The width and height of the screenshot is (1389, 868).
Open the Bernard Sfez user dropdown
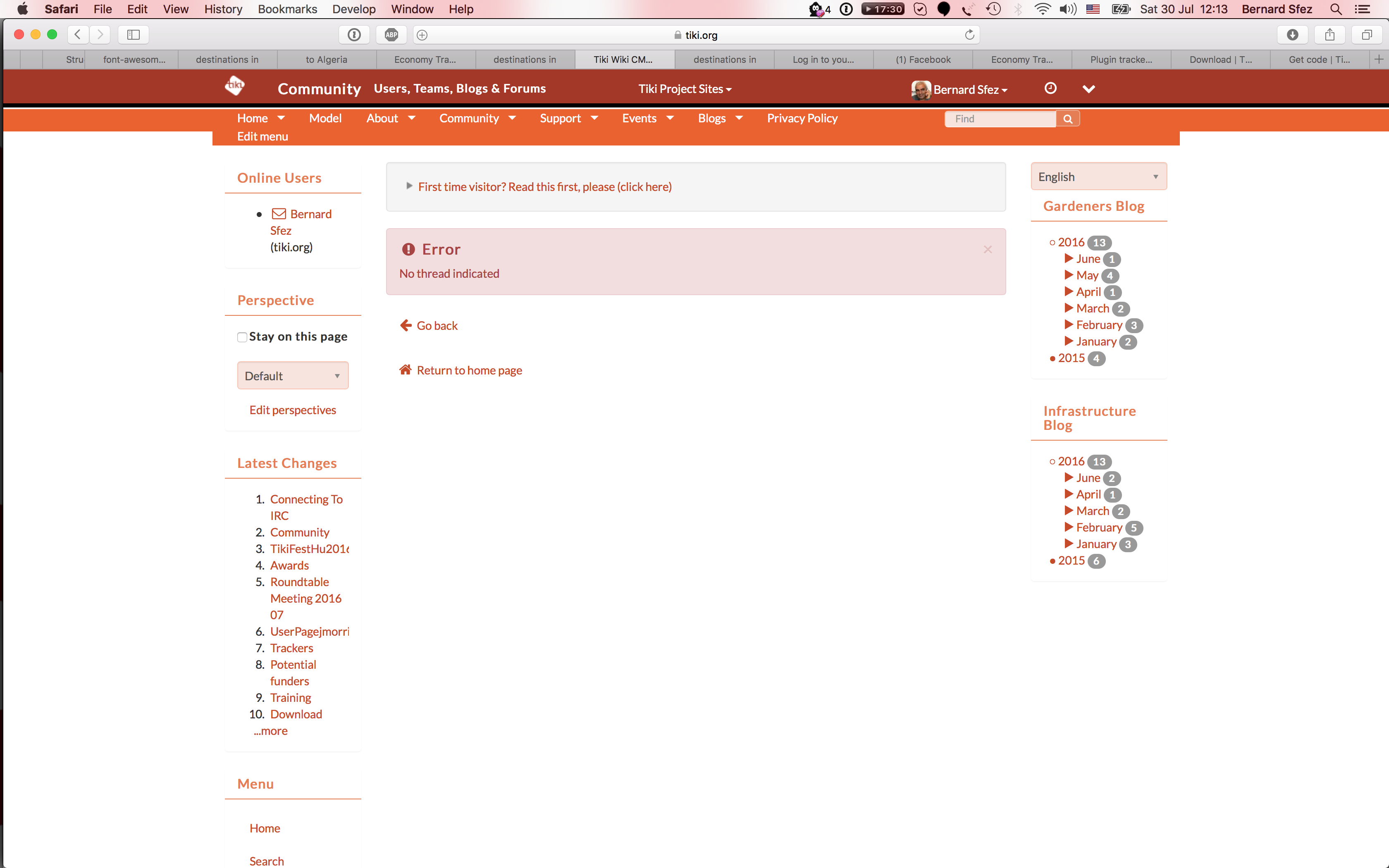970,90
